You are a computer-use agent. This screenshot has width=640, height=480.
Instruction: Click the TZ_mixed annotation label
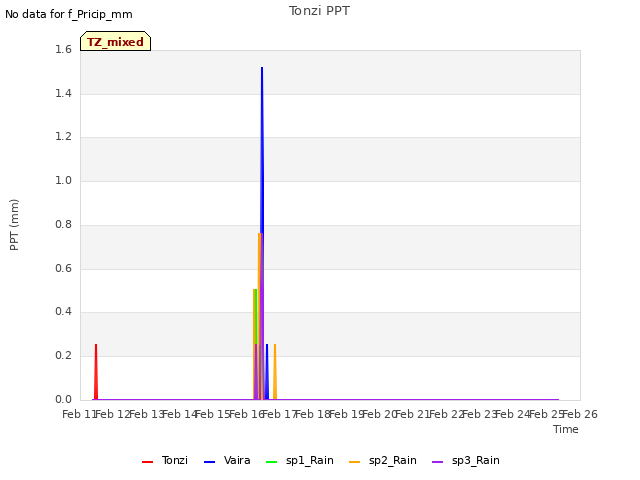(116, 41)
